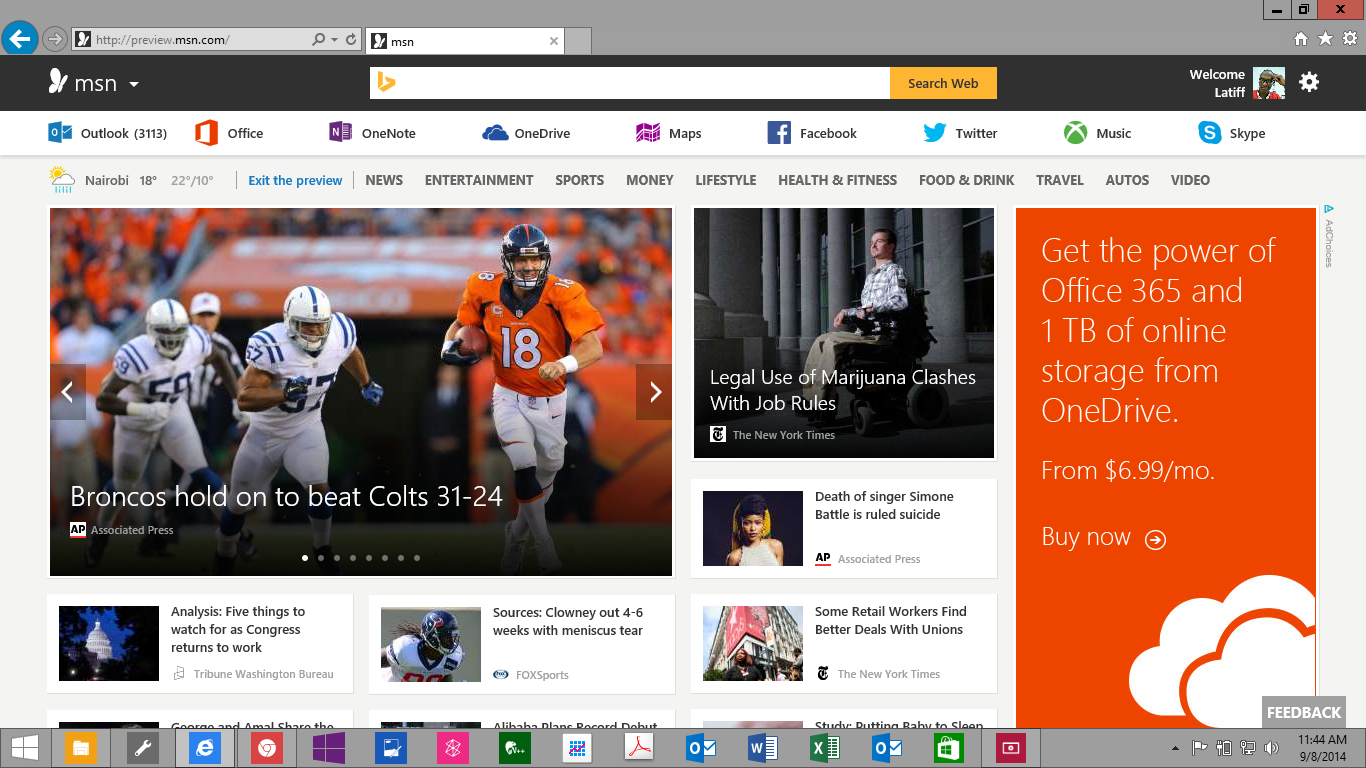
Task: Open a new blank browser tab
Action: (x=579, y=41)
